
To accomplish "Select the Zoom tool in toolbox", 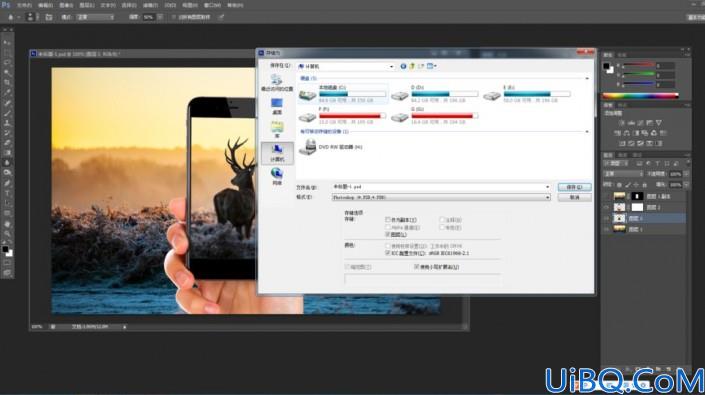I will point(7,234).
